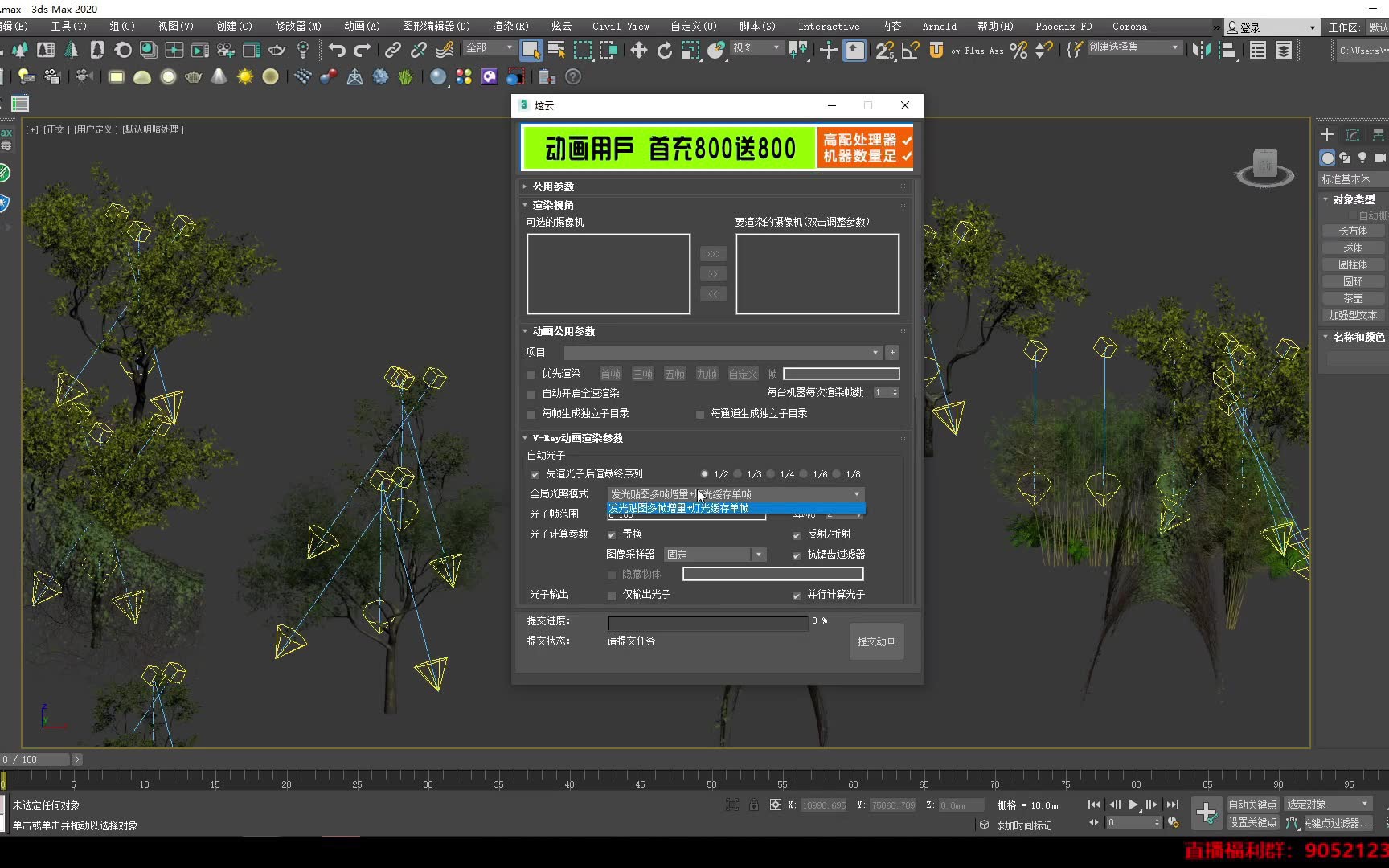Click the 提交动画 submit button
The image size is (1389, 868).
(x=876, y=641)
